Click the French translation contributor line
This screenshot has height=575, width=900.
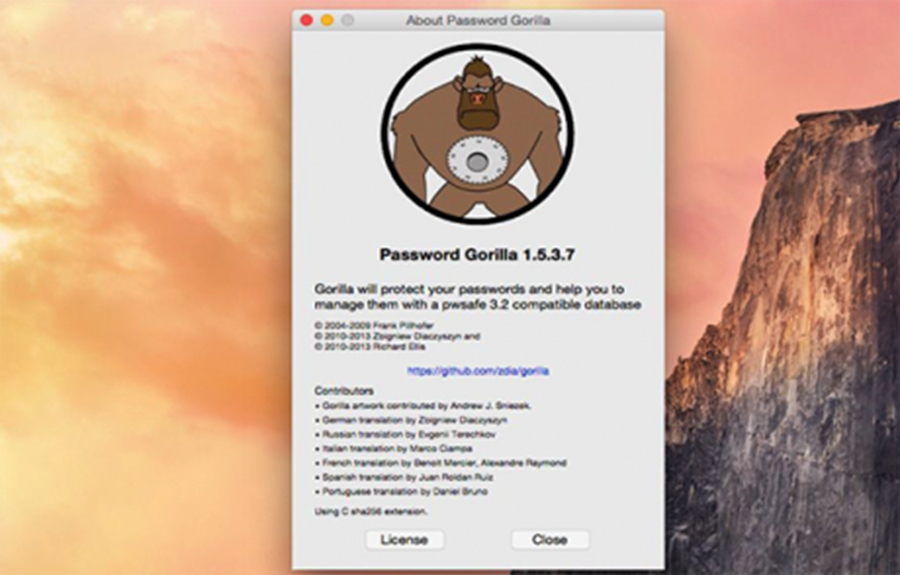(440, 463)
